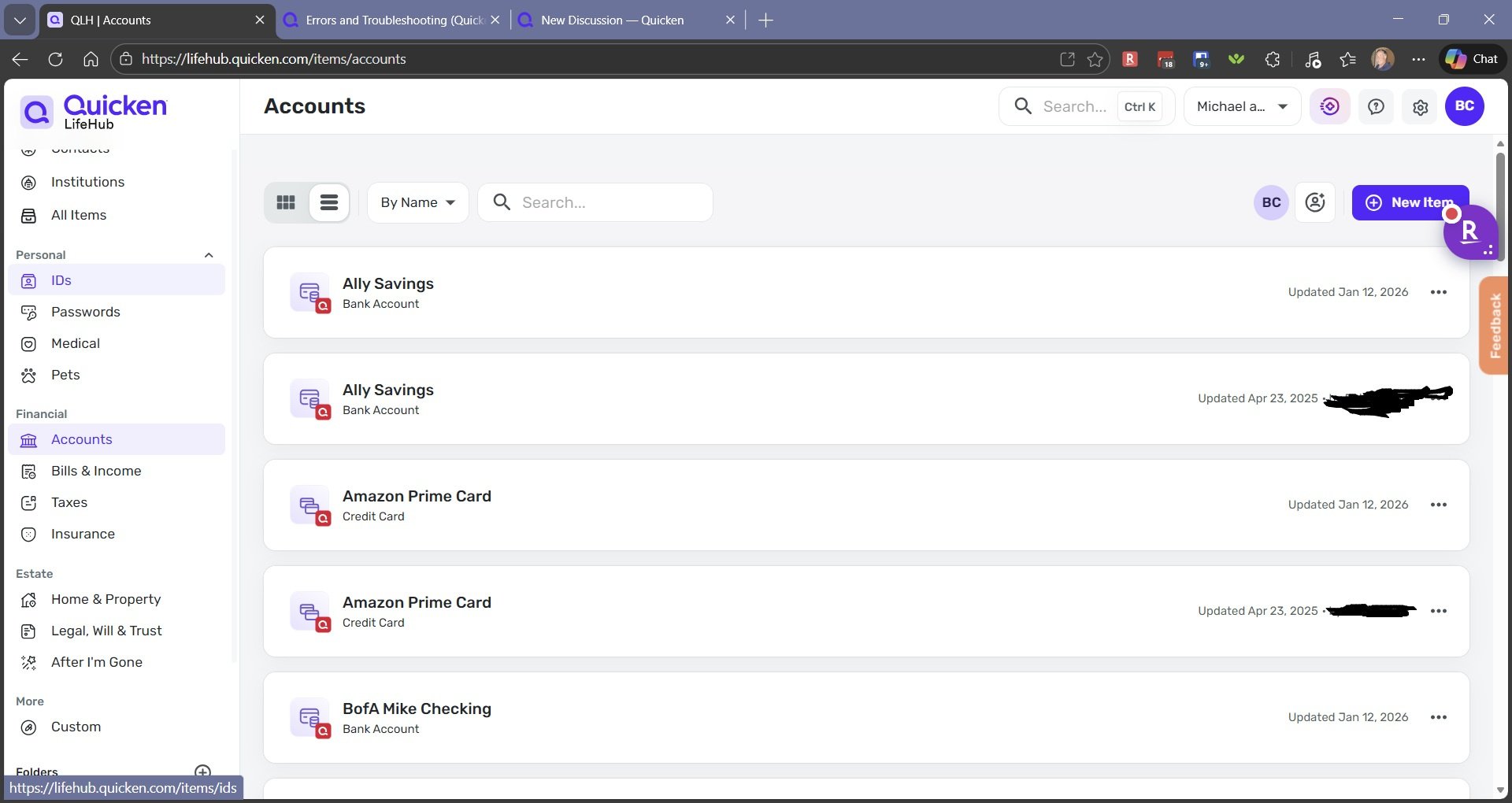Screen dimensions: 1512x803
Task: Open the Michael account selector dropdown
Action: 1242,106
